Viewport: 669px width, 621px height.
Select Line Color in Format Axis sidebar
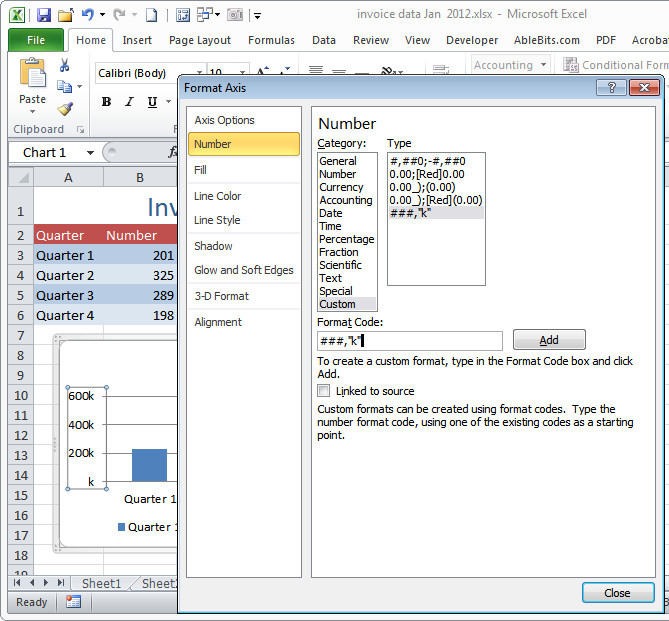pos(244,196)
